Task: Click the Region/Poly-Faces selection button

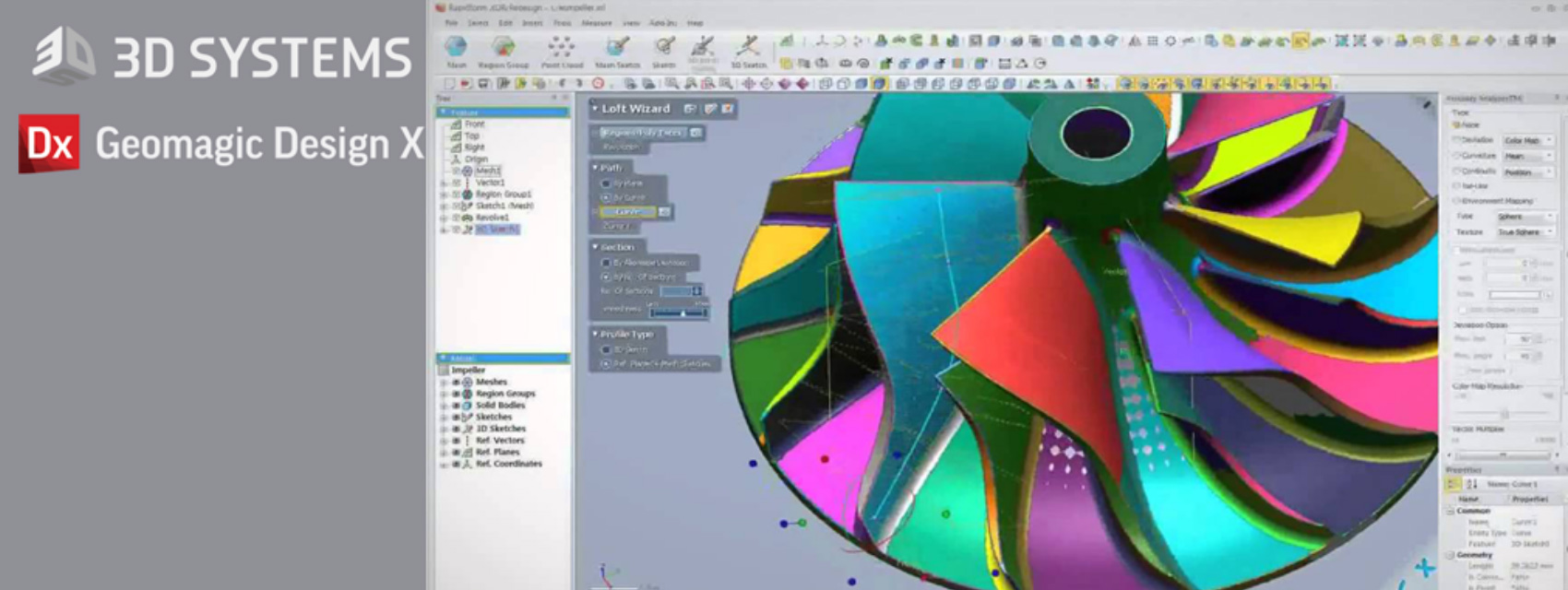Action: click(x=644, y=133)
